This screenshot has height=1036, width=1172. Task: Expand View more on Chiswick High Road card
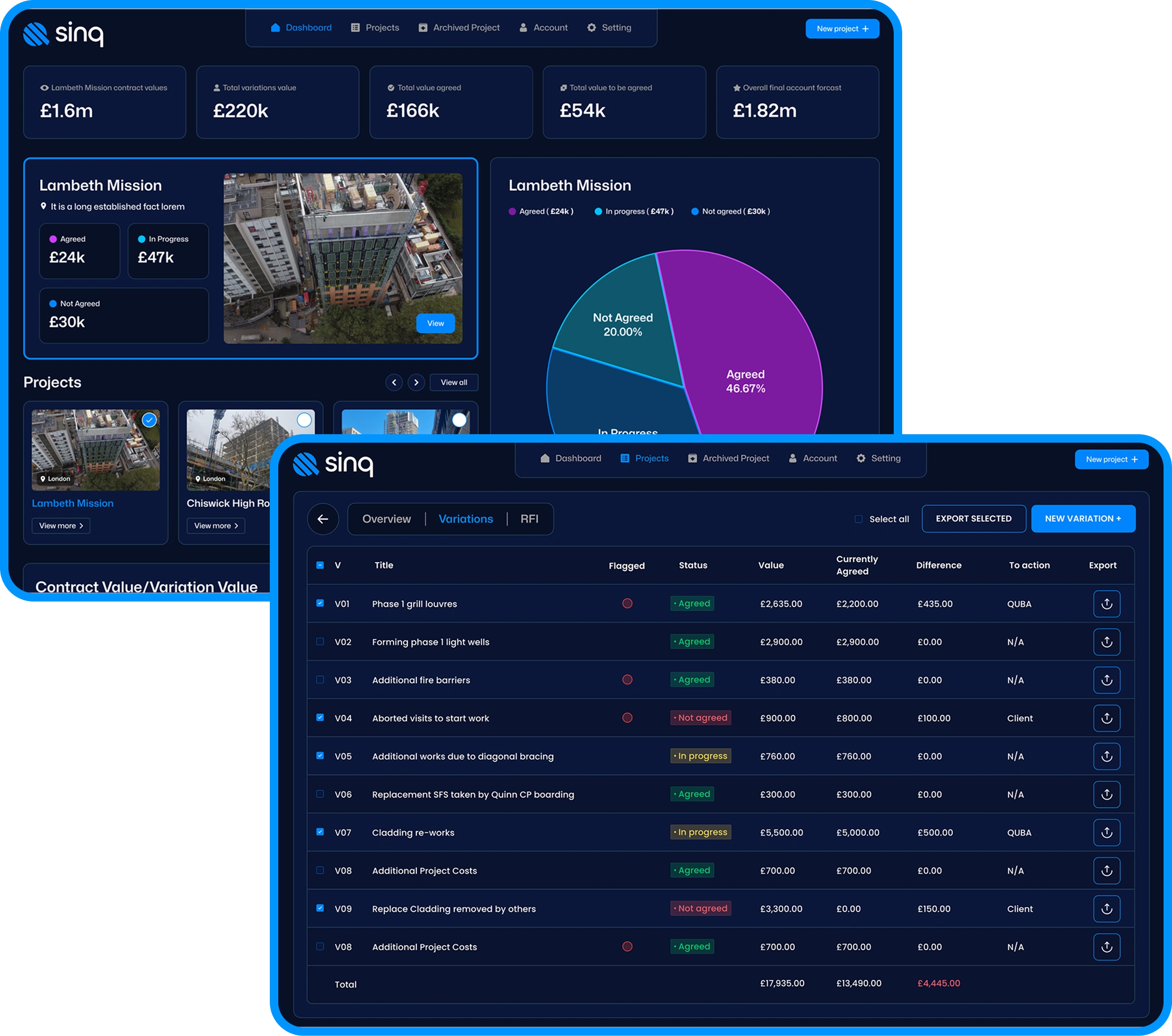(216, 526)
